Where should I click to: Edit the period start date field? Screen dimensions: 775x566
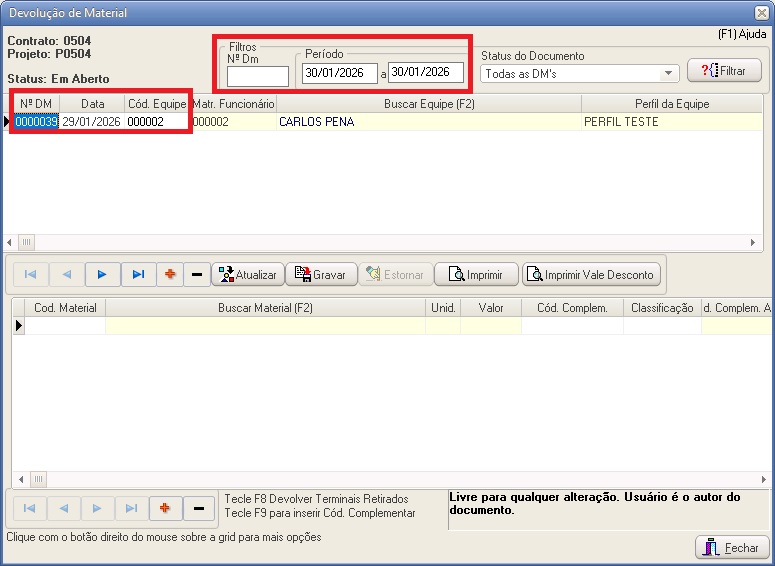[339, 73]
